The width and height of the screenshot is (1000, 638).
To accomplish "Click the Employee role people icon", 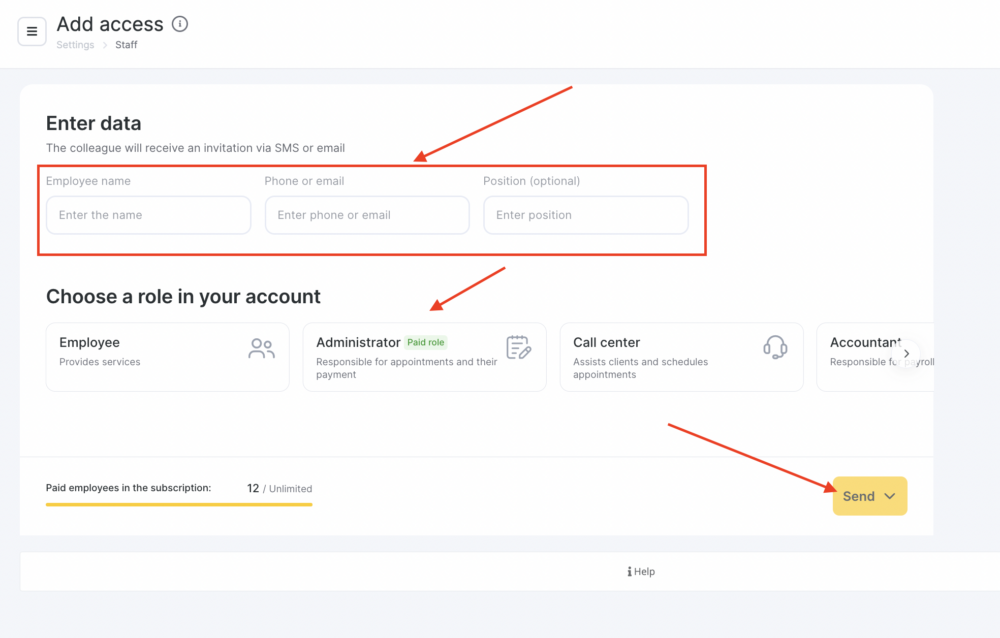I will [261, 348].
